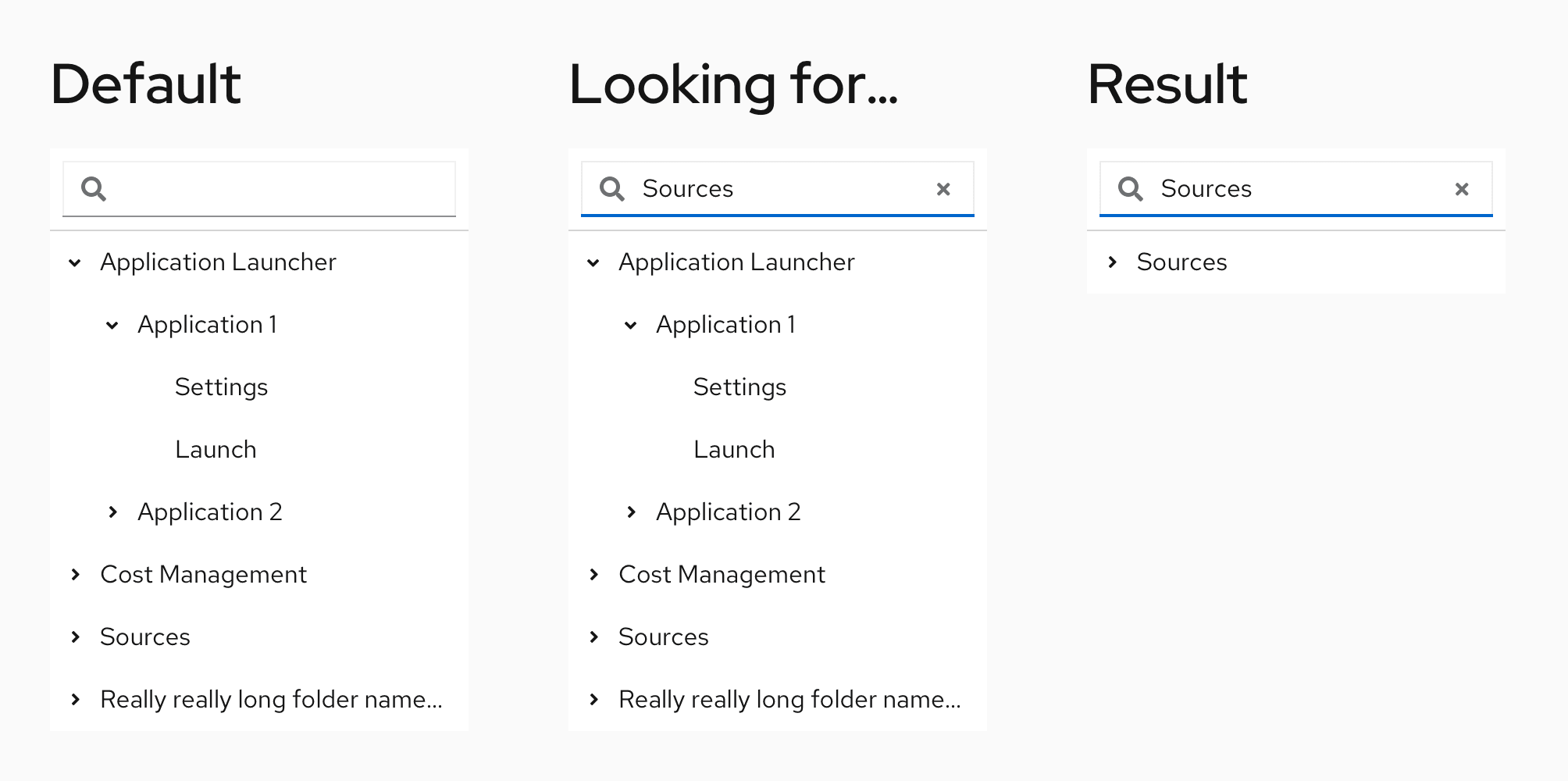Screen dimensions: 1568x781
Task: Expand Cost Management in the Looking for panel
Action: pyautogui.click(x=593, y=575)
